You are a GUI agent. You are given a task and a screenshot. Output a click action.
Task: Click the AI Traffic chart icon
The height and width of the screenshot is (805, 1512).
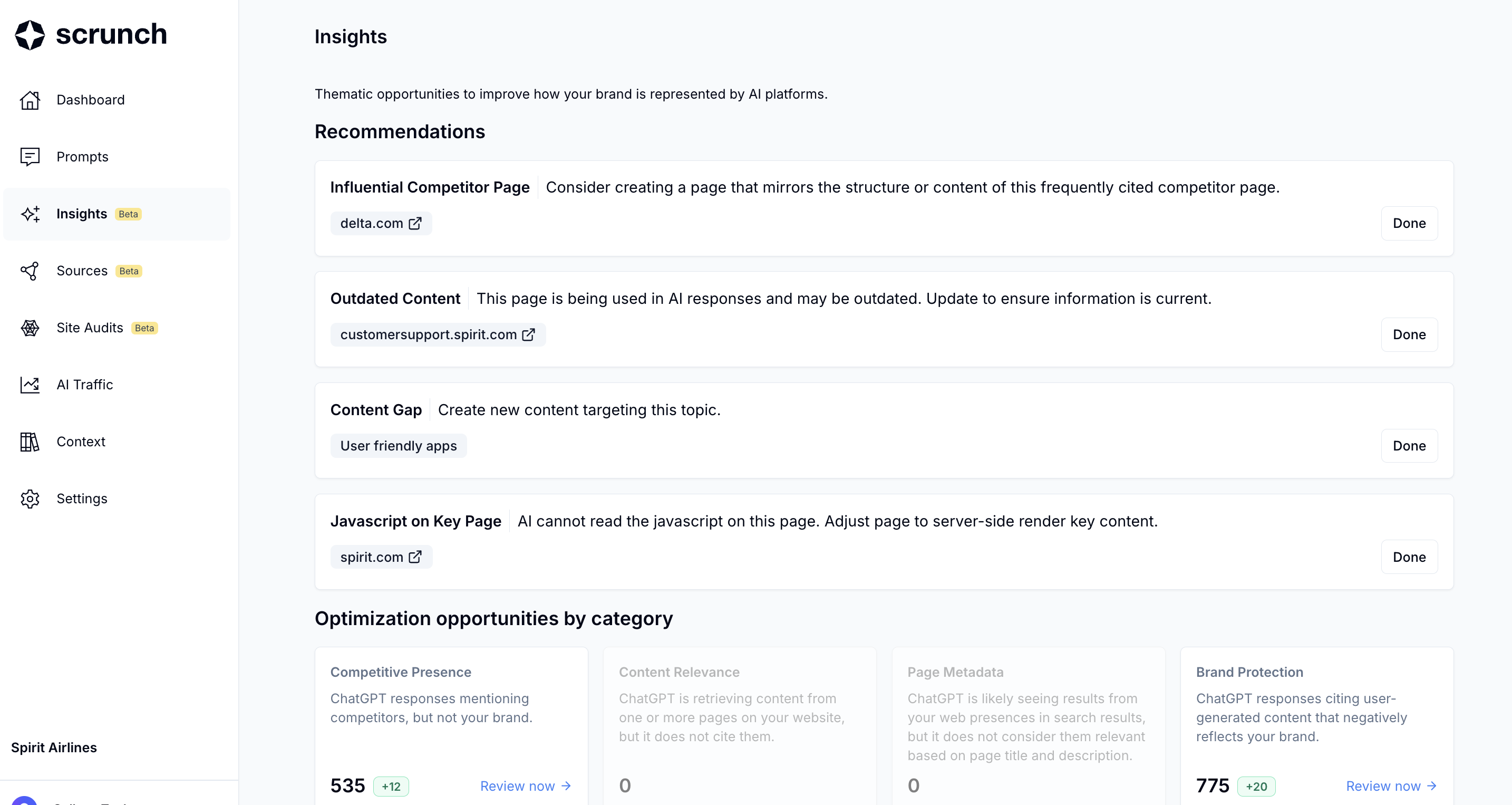[30, 385]
